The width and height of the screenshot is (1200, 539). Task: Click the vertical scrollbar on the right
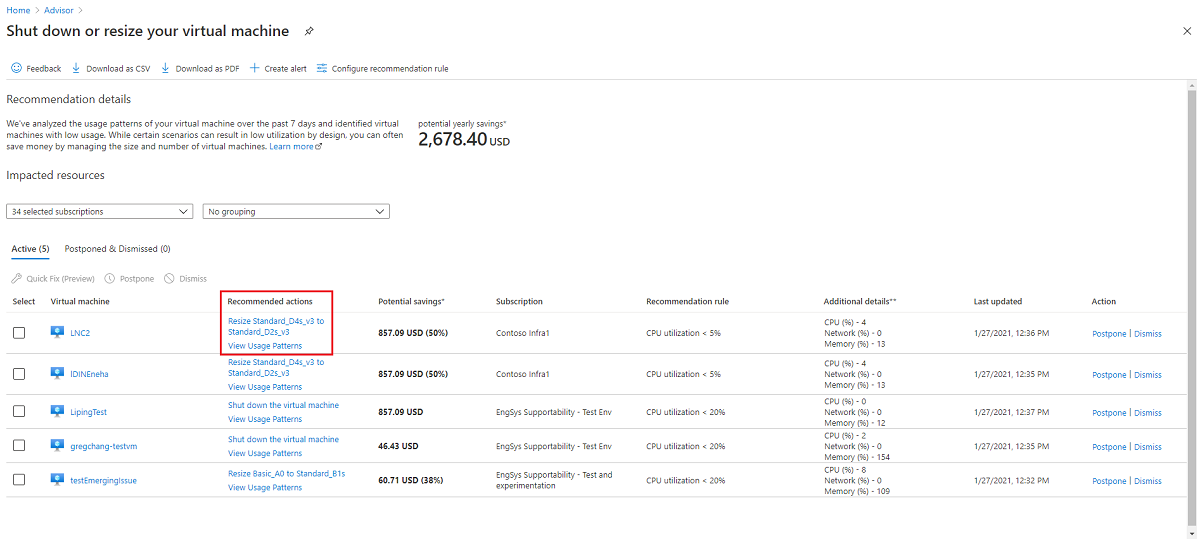click(x=1191, y=310)
